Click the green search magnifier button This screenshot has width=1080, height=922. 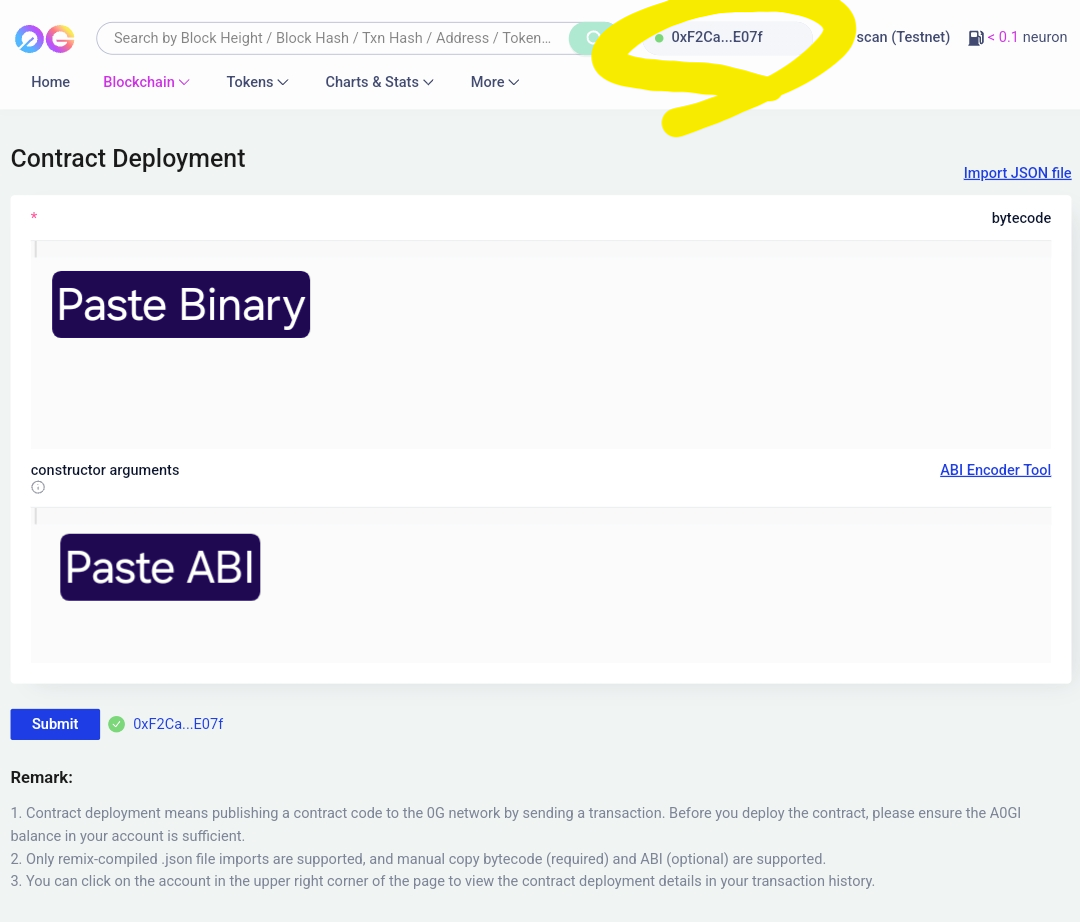click(591, 38)
